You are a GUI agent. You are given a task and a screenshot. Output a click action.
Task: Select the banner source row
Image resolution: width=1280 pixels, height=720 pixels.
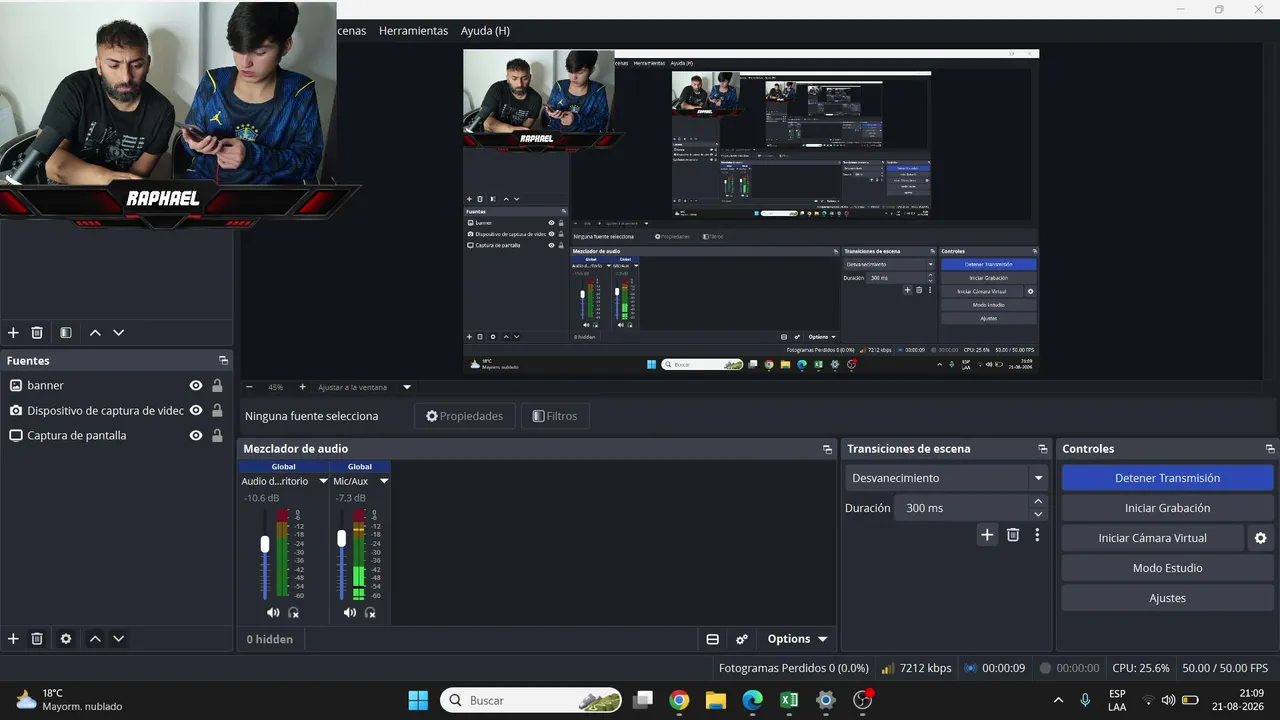pyautogui.click(x=116, y=385)
